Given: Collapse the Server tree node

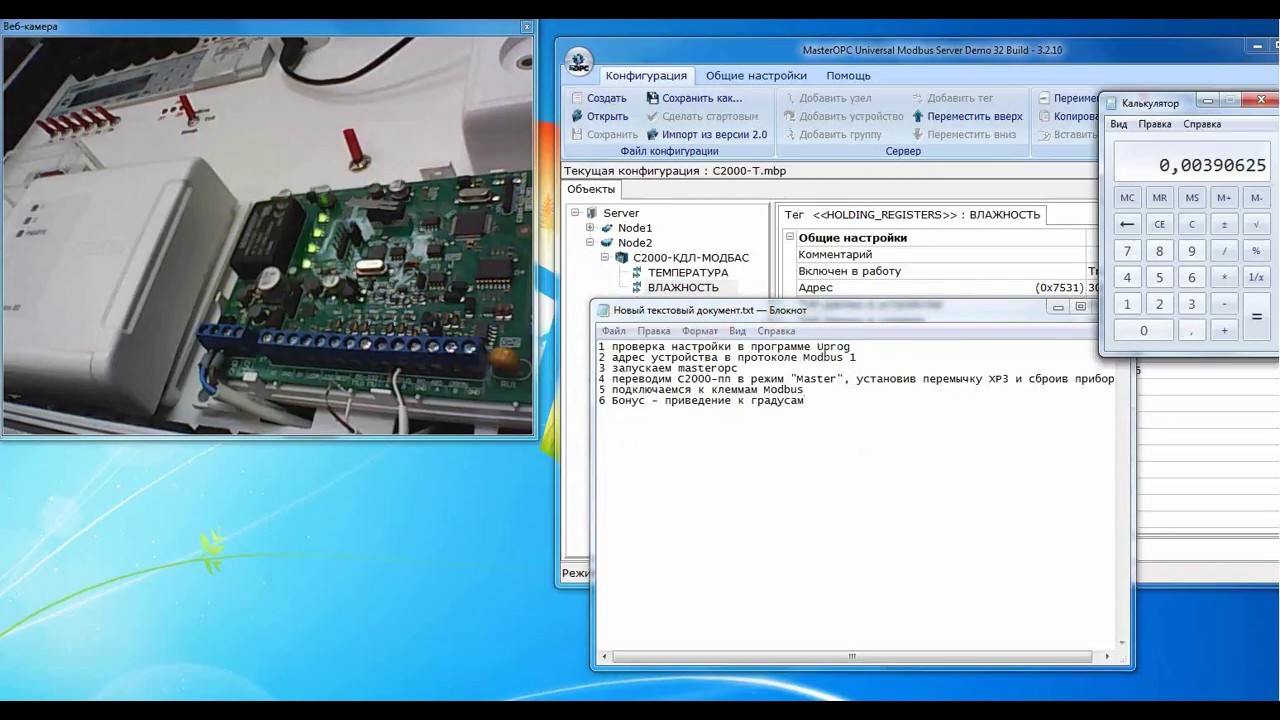Looking at the screenshot, I should point(576,213).
